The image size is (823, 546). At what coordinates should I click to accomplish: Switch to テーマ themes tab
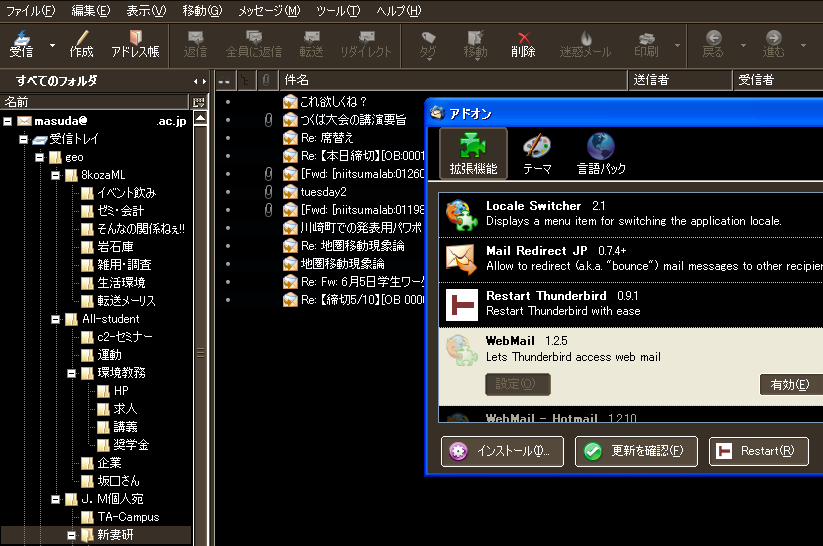pos(537,153)
